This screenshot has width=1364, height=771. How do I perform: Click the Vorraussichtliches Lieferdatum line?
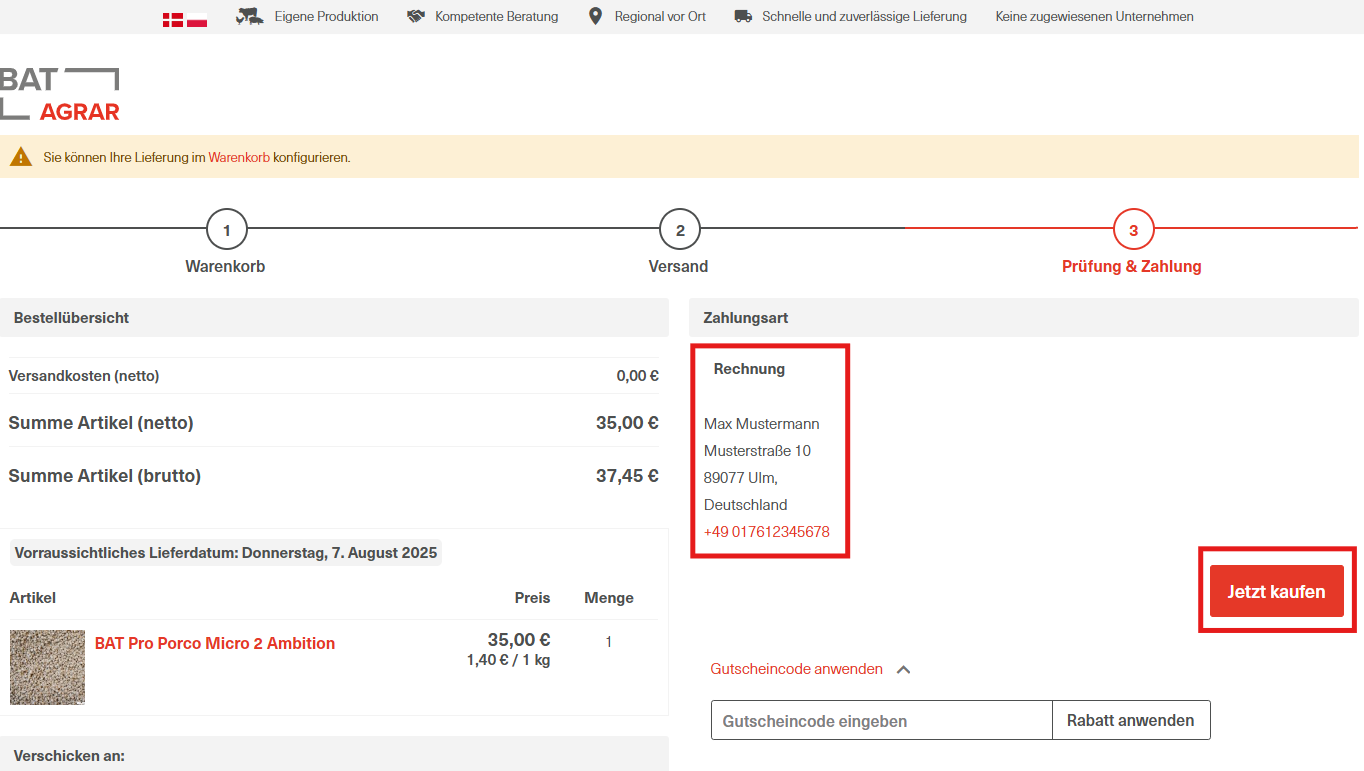(x=226, y=553)
